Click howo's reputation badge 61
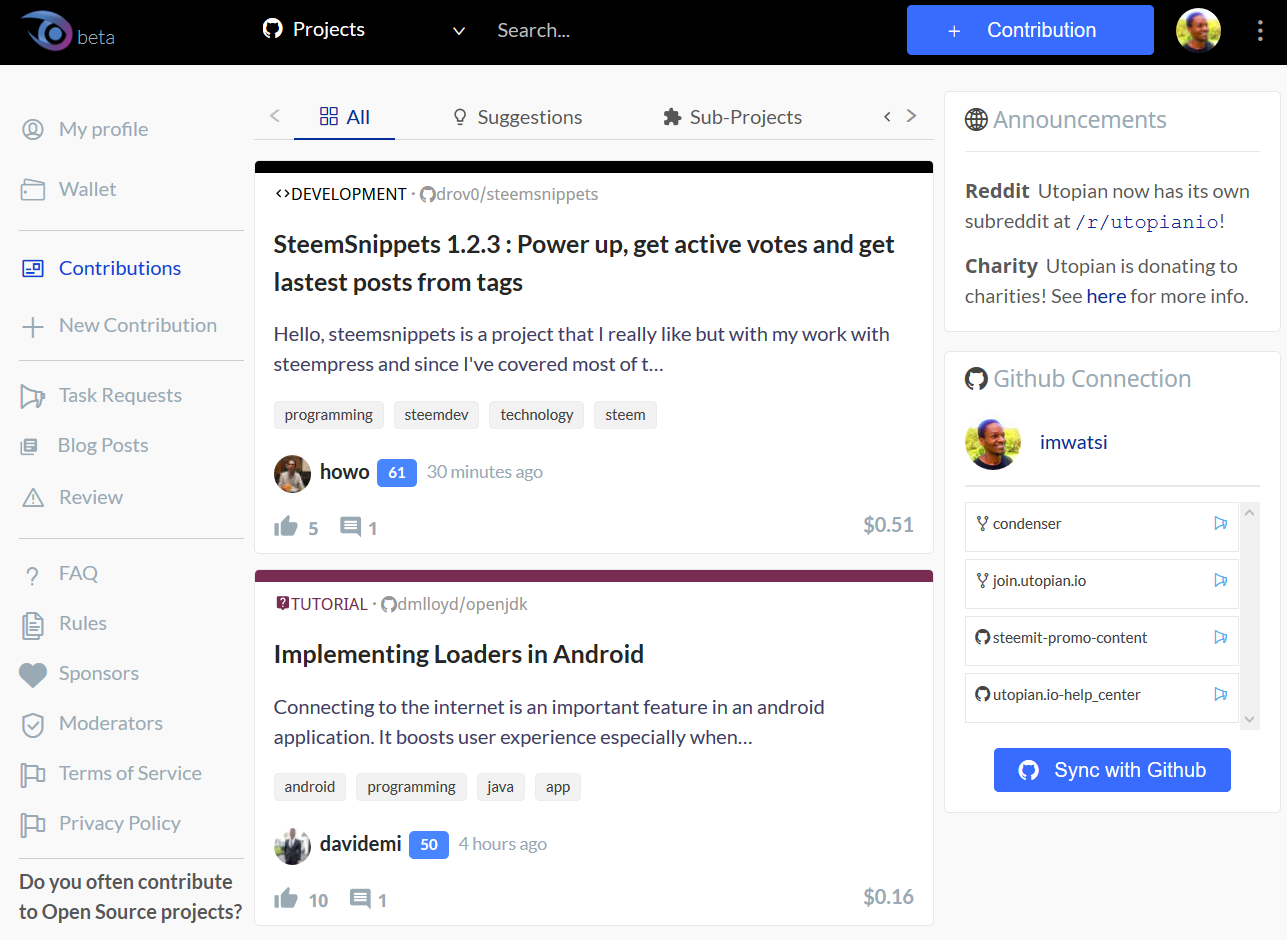This screenshot has height=940, width=1287. pyautogui.click(x=397, y=472)
